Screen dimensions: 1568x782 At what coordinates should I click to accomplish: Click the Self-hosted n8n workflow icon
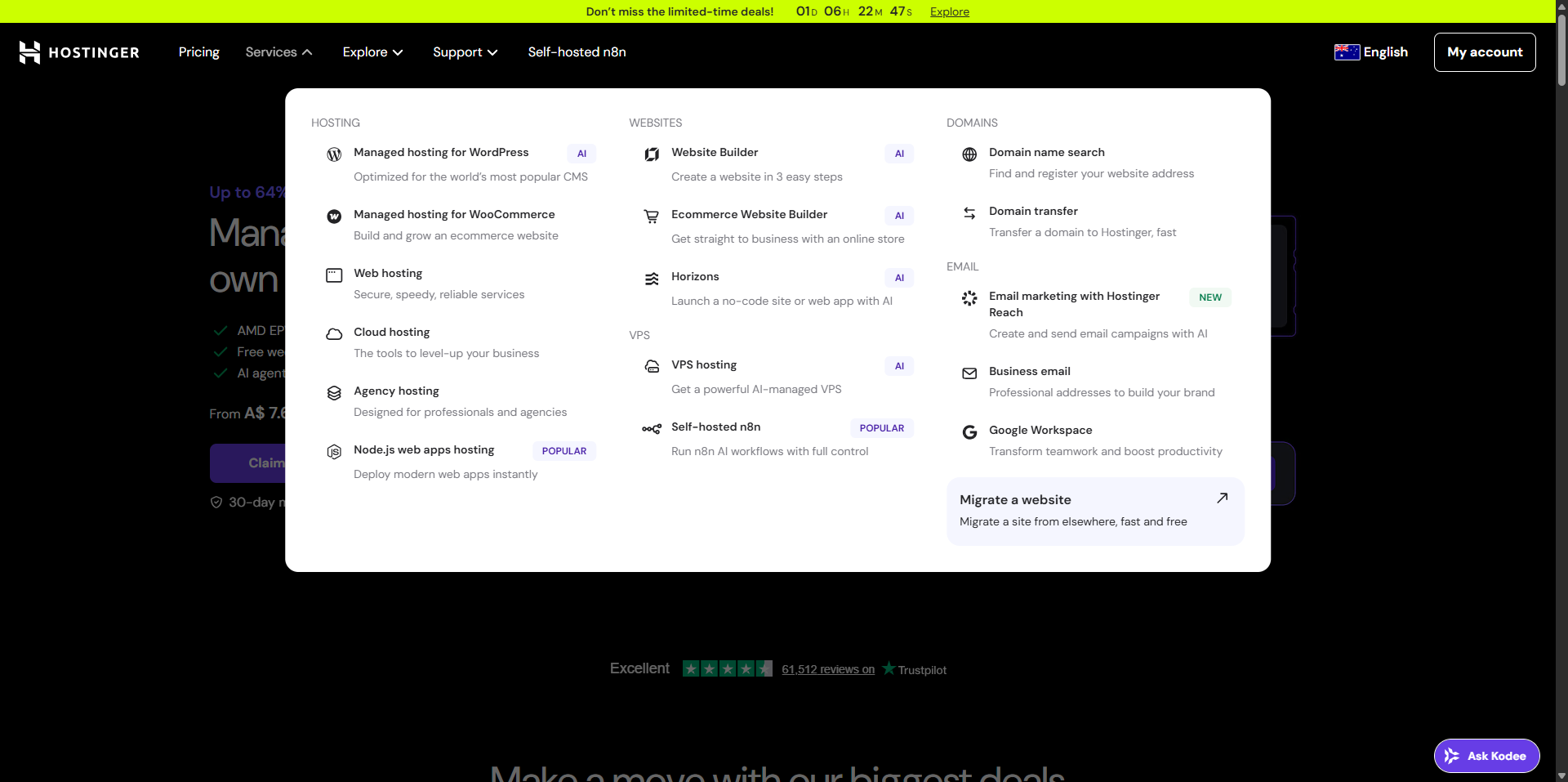[652, 429]
